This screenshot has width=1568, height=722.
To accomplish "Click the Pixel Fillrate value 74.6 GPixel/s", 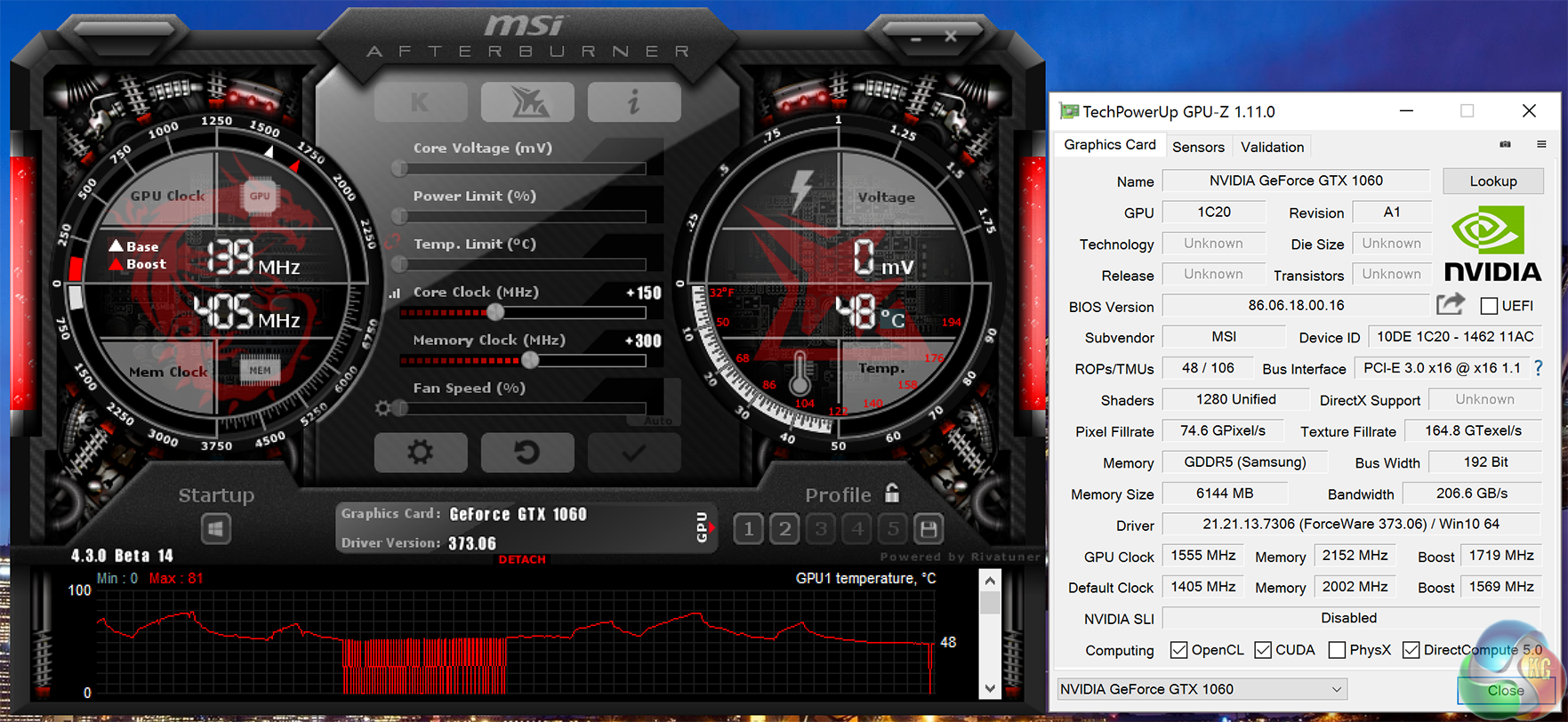I will tap(1223, 430).
